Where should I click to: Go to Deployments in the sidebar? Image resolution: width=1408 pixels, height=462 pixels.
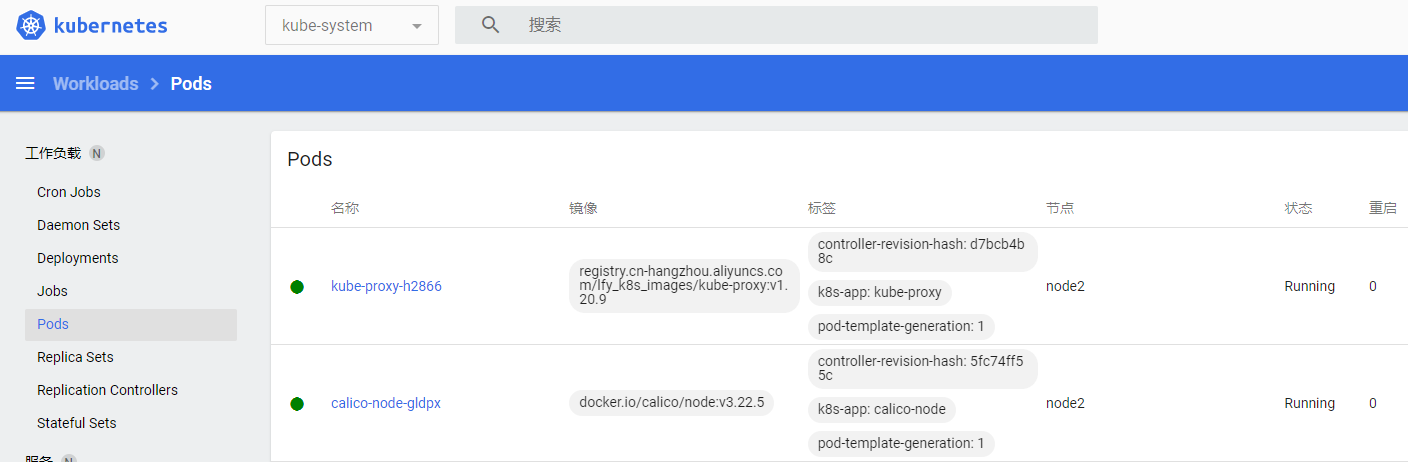coord(78,258)
